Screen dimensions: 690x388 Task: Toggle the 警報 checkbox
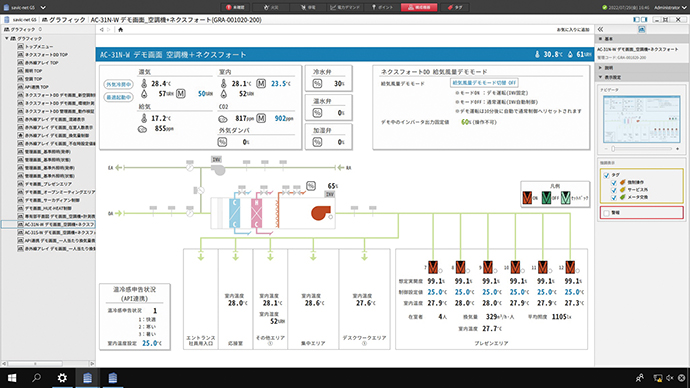[606, 213]
